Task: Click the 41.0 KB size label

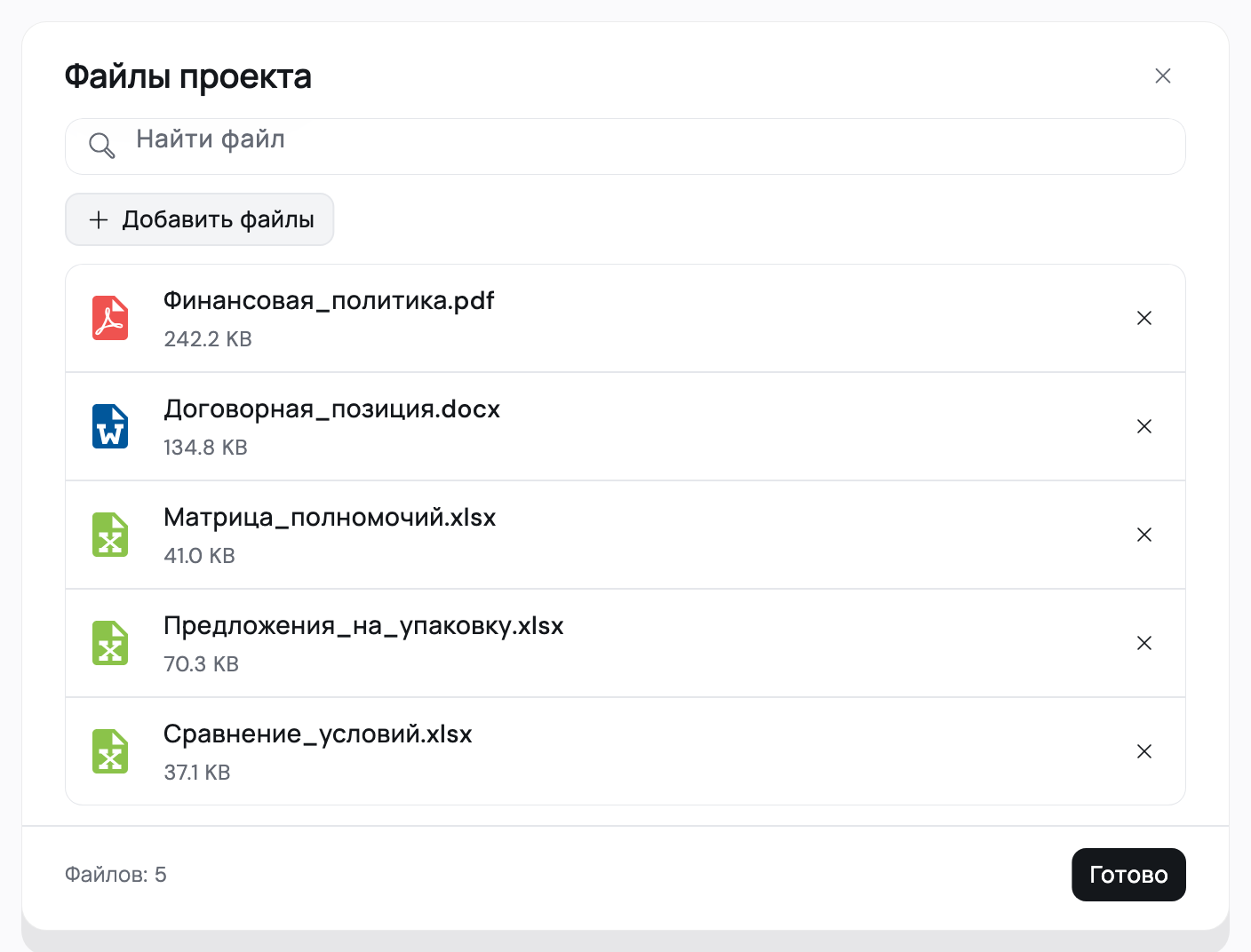Action: (200, 556)
